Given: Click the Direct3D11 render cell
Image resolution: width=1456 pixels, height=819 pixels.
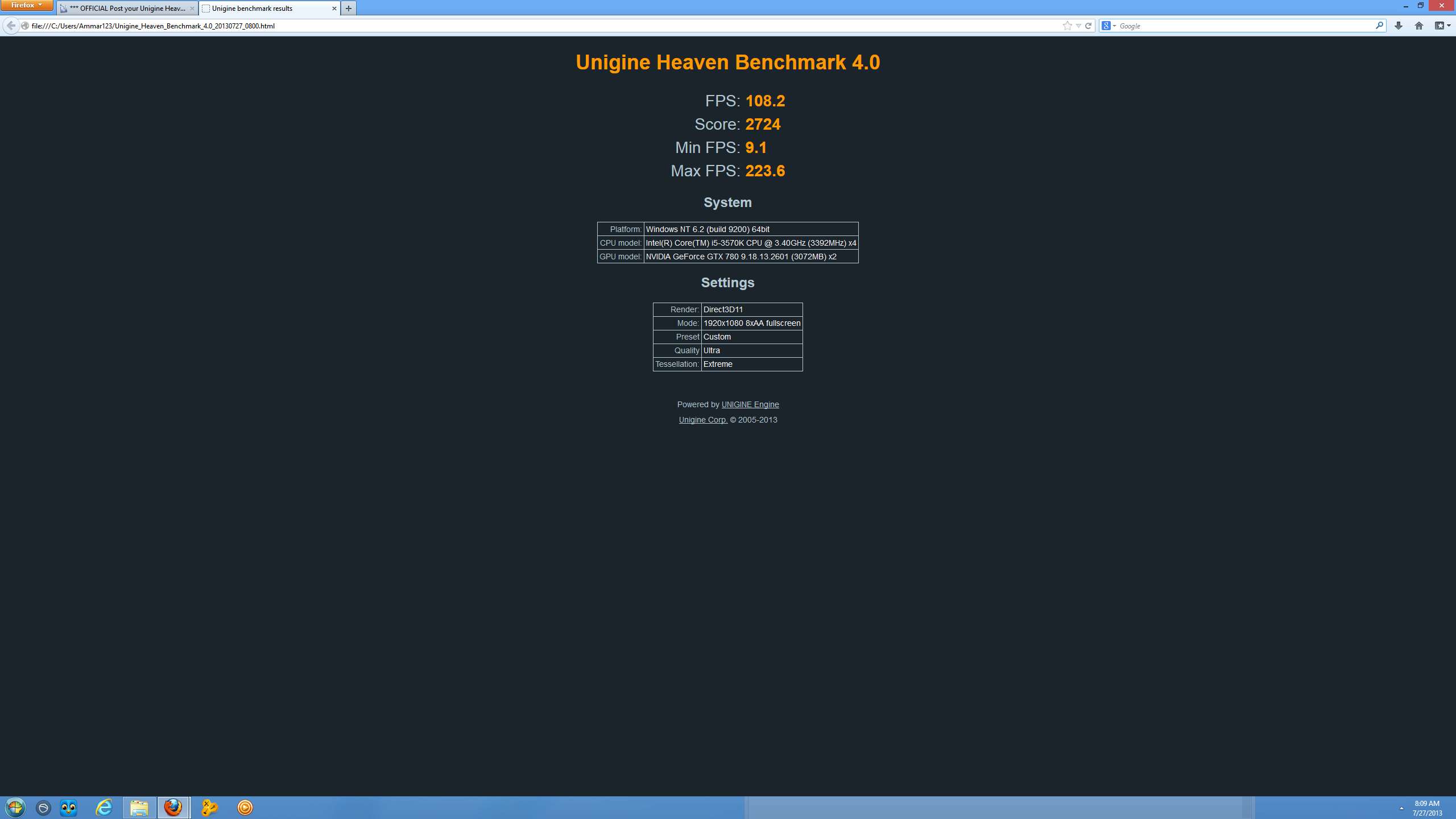Looking at the screenshot, I should tap(751, 309).
